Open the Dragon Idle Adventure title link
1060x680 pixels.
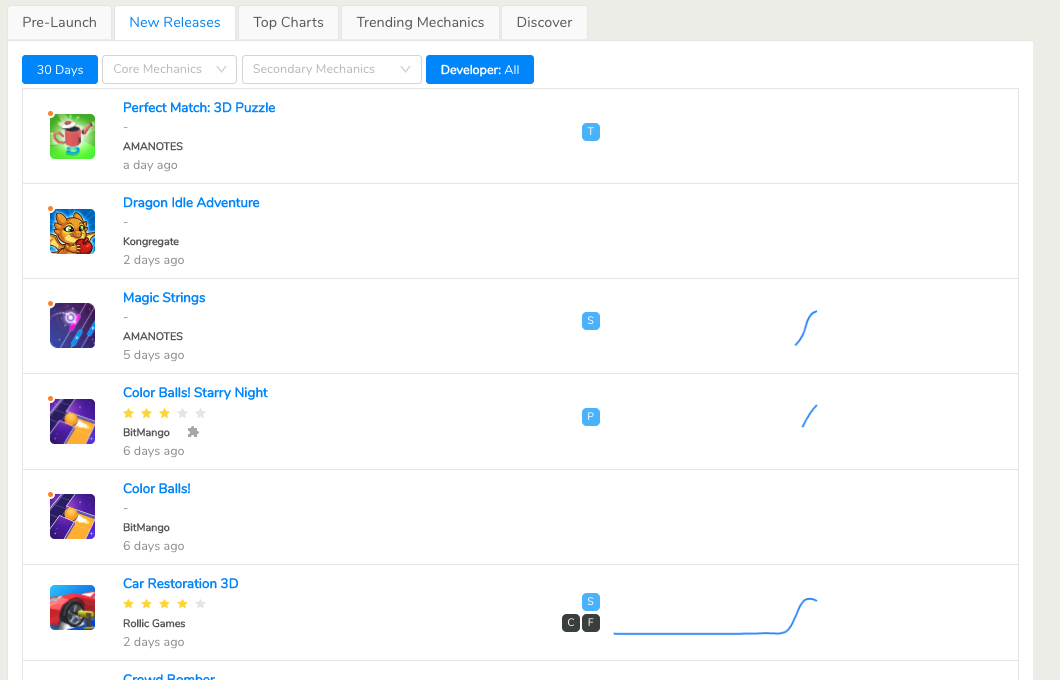[191, 203]
